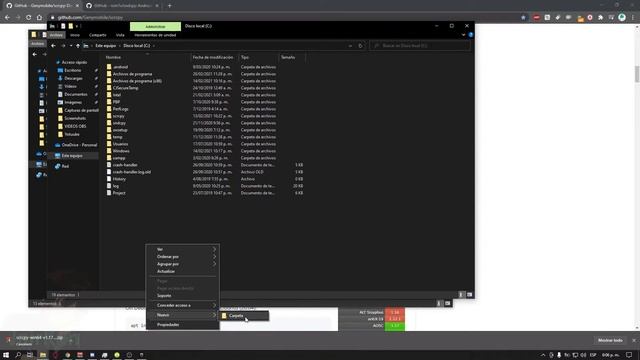Switch to large icons view in status bar
Screen dimensions: 640x360
(469, 295)
